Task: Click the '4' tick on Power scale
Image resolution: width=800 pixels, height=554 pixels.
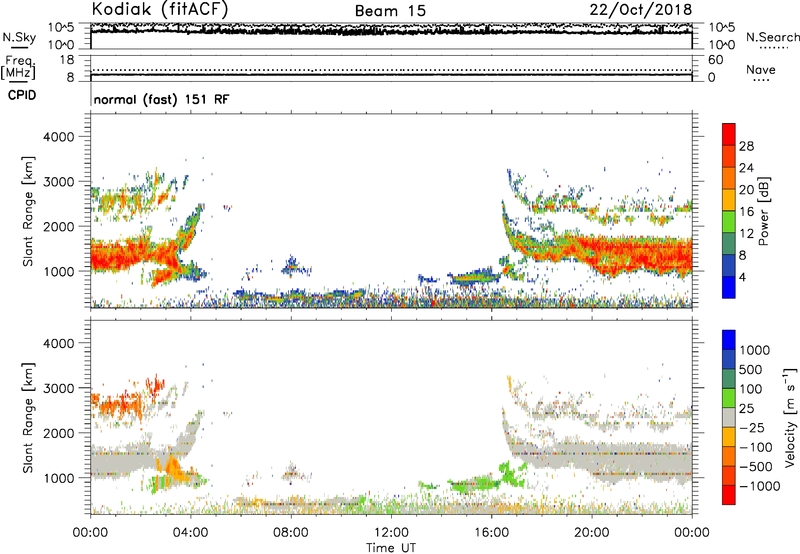Action: point(743,278)
